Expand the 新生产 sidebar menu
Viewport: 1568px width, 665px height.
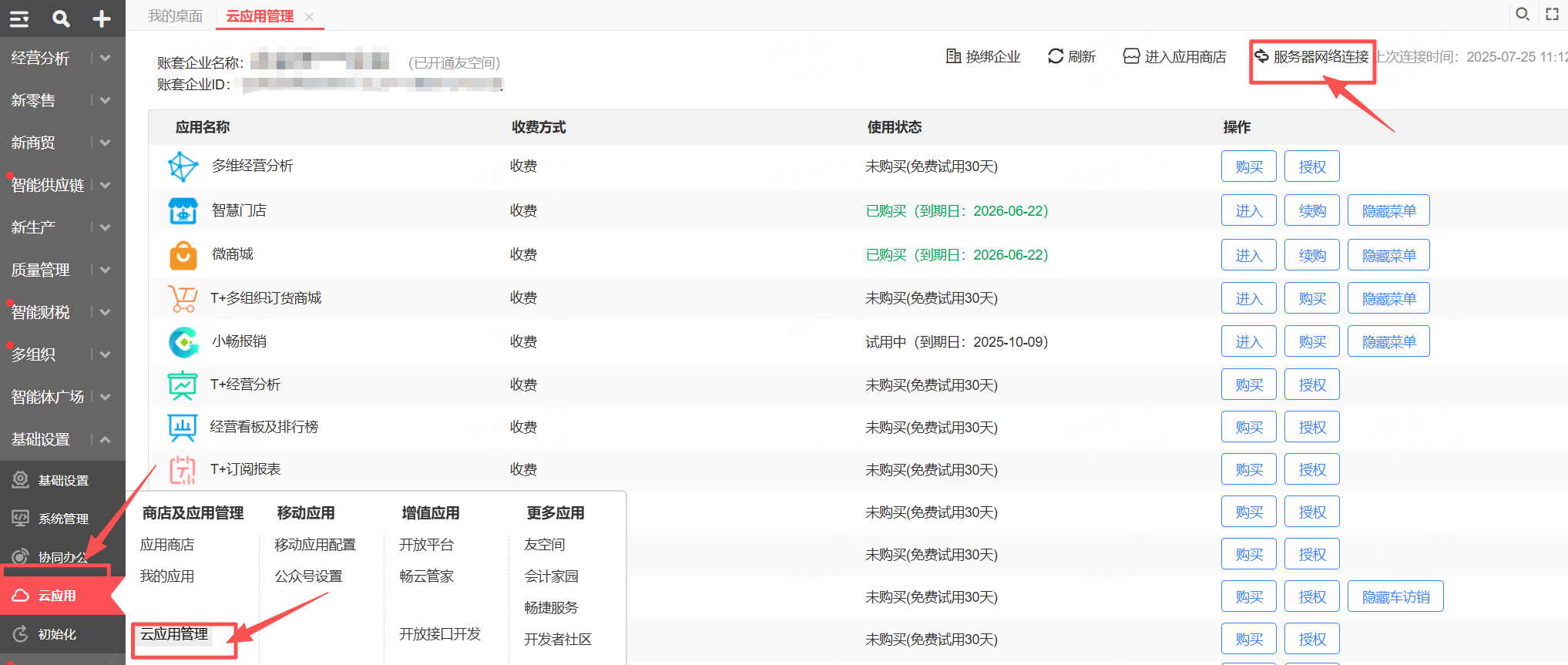(x=106, y=227)
